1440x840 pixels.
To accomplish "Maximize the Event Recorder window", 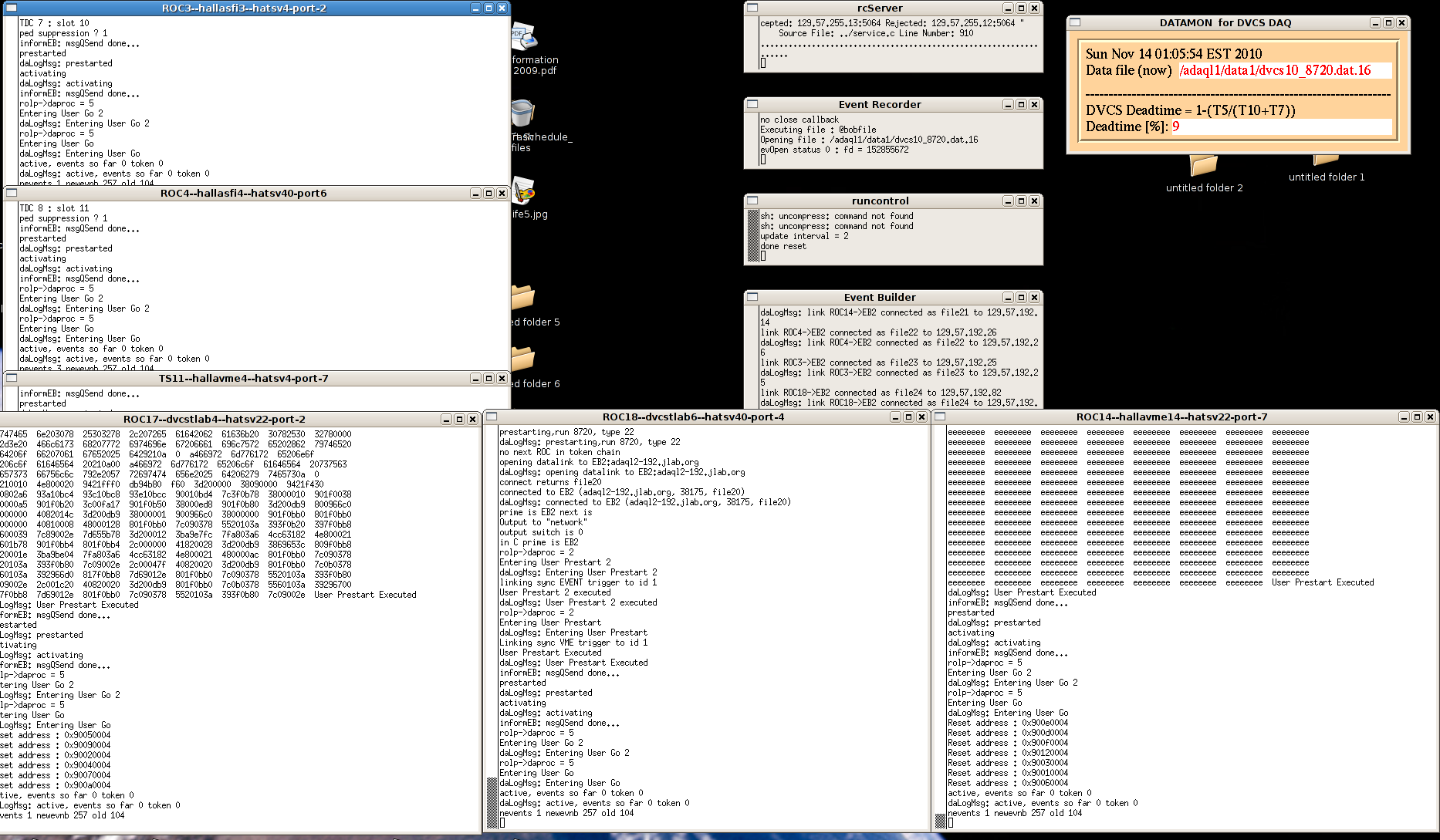I will (1021, 104).
